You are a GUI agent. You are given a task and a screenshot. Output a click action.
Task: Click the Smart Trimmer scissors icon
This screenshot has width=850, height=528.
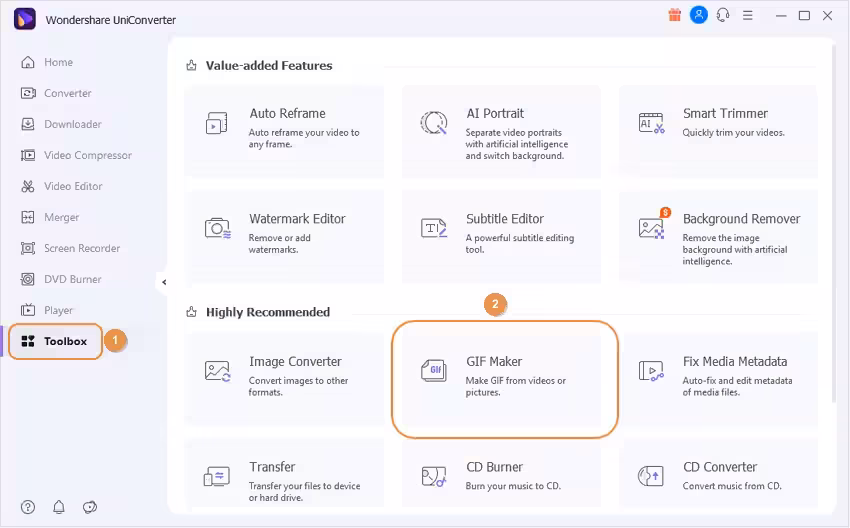click(x=651, y=123)
